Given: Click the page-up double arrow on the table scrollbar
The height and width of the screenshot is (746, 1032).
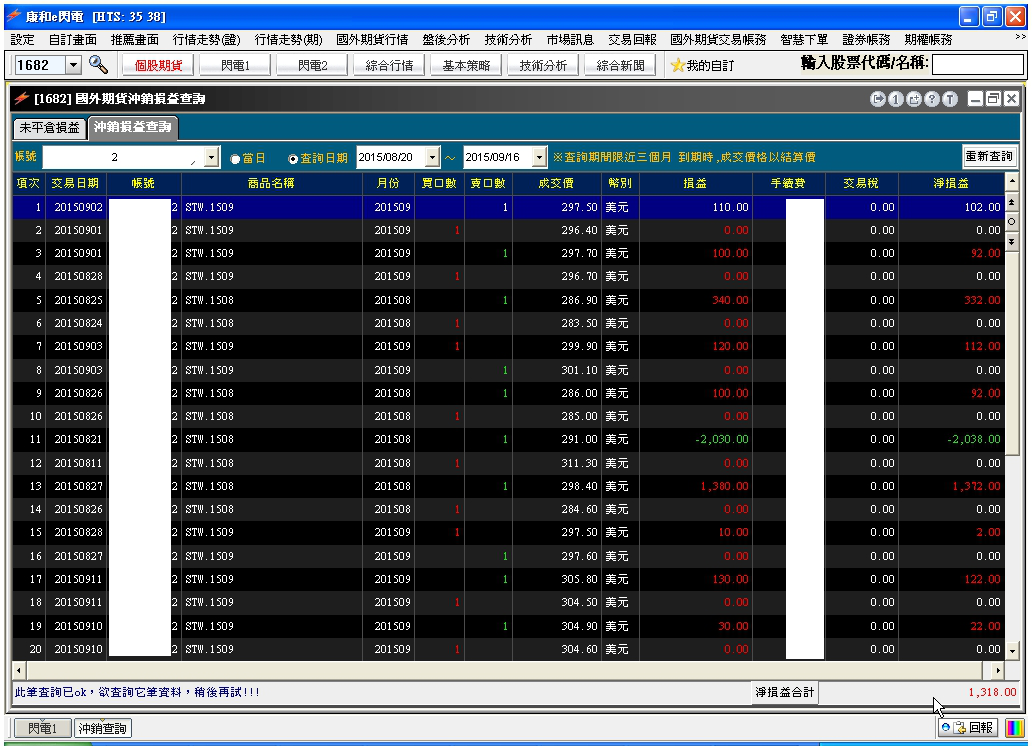Looking at the screenshot, I should pyautogui.click(x=1012, y=201).
